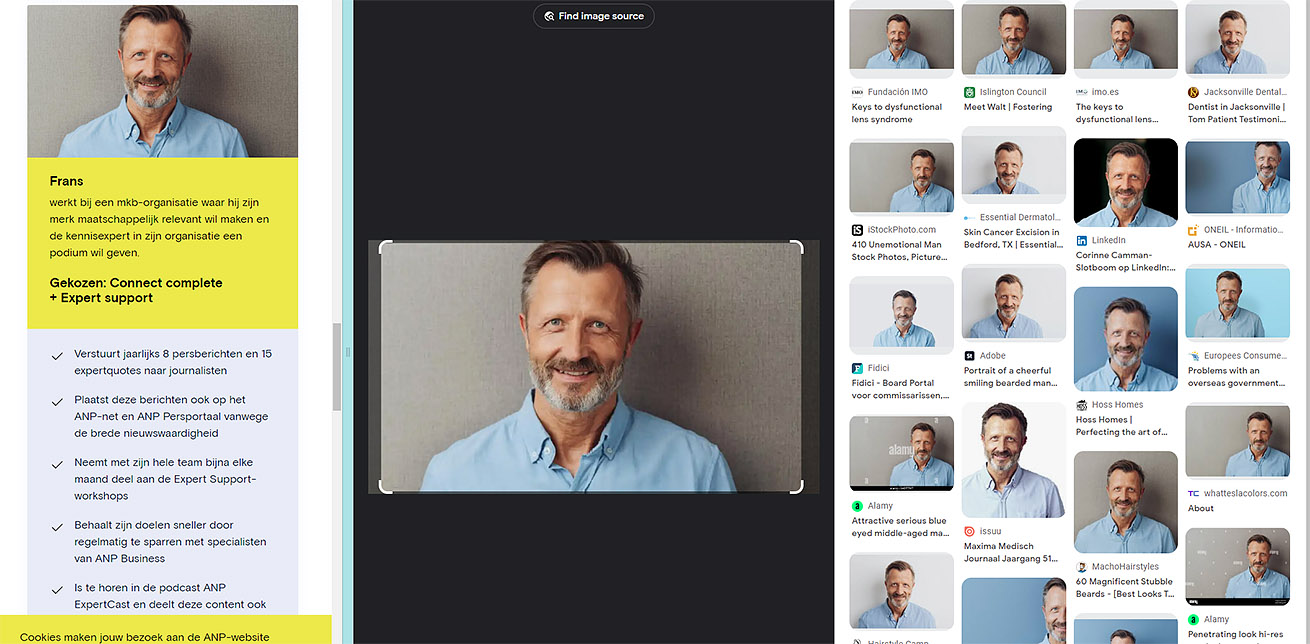Select thumbnail above Hoss Homes result
The image size is (1310, 644).
click(1125, 339)
